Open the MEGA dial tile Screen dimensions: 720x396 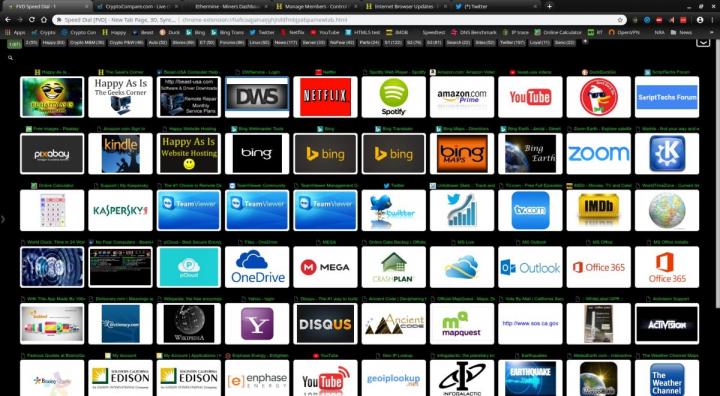[325, 267]
